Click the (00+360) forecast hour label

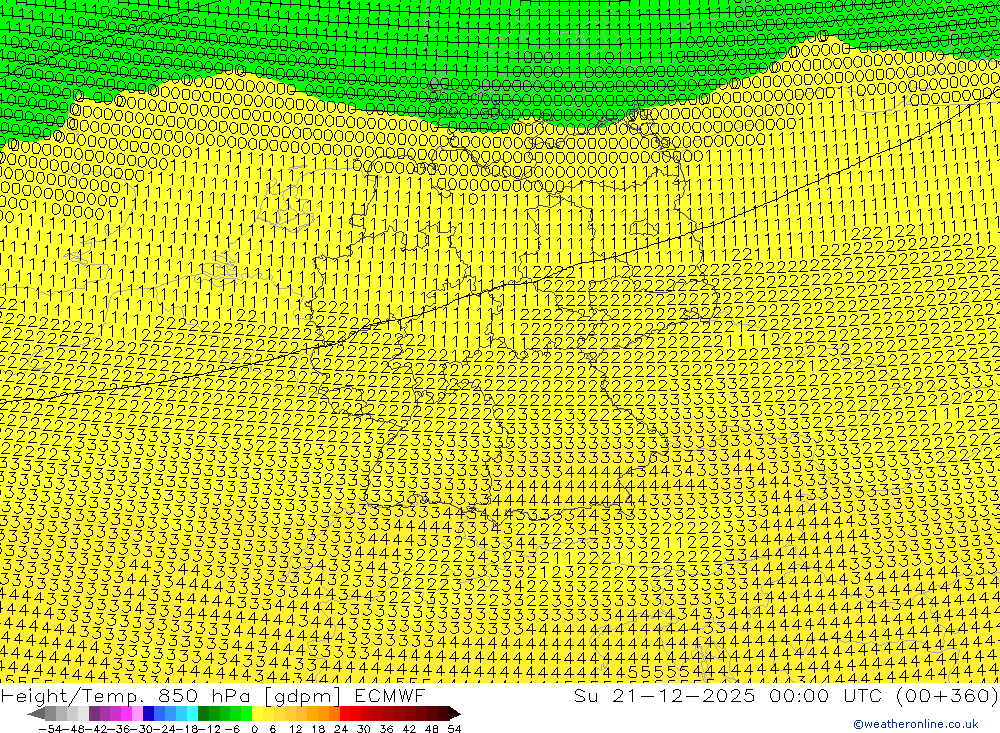947,696
